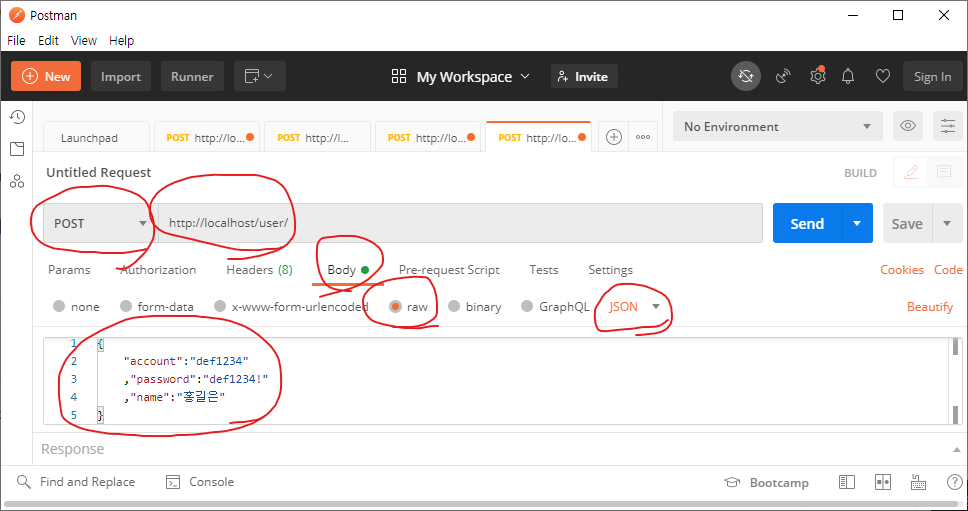Switch to the Headers (8) tab

click(259, 270)
